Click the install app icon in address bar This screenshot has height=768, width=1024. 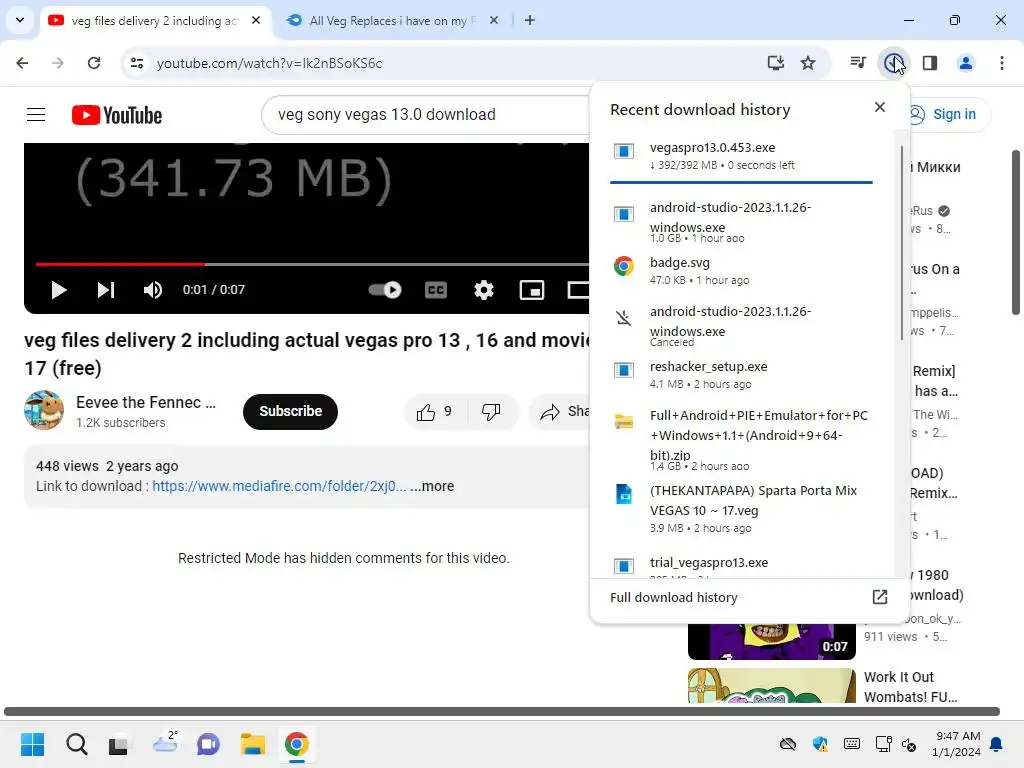(775, 63)
